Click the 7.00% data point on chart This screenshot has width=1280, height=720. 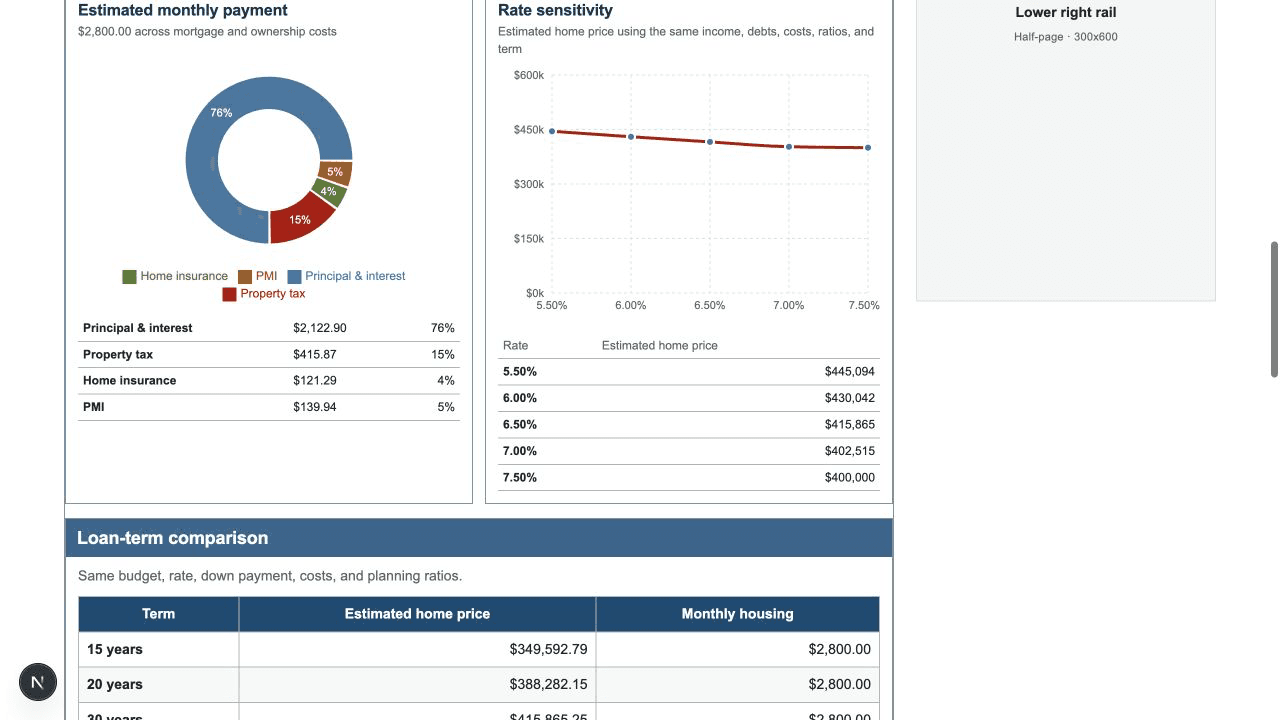pyautogui.click(x=789, y=147)
